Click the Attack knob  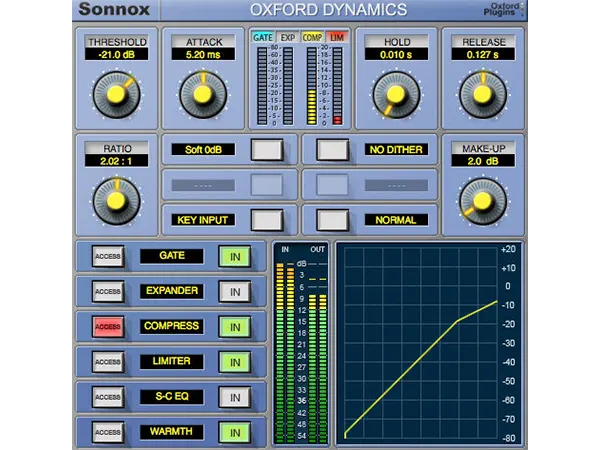[x=203, y=95]
